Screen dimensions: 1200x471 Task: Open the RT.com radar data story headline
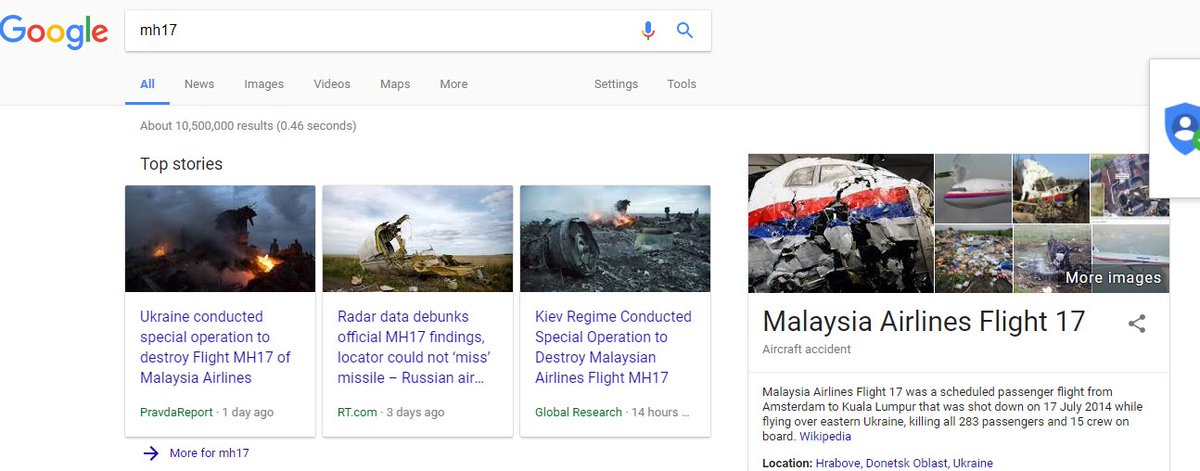(413, 347)
